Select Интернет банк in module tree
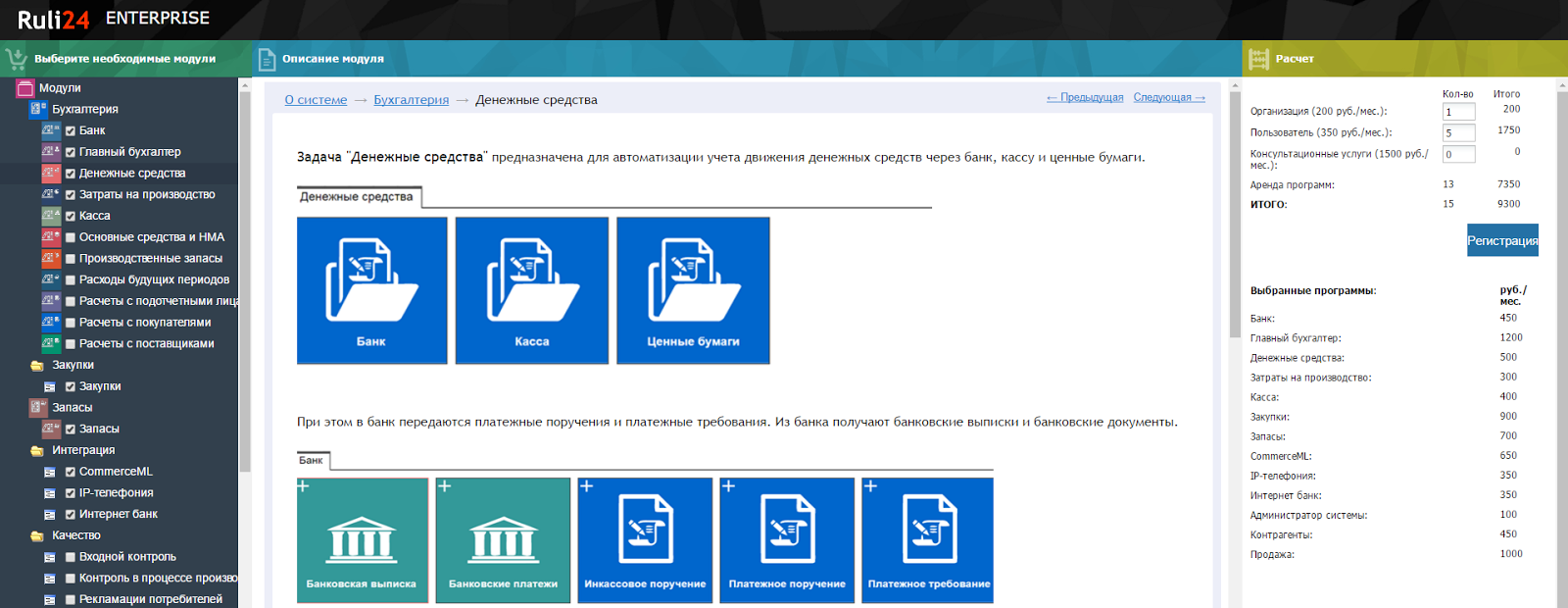 (119, 514)
